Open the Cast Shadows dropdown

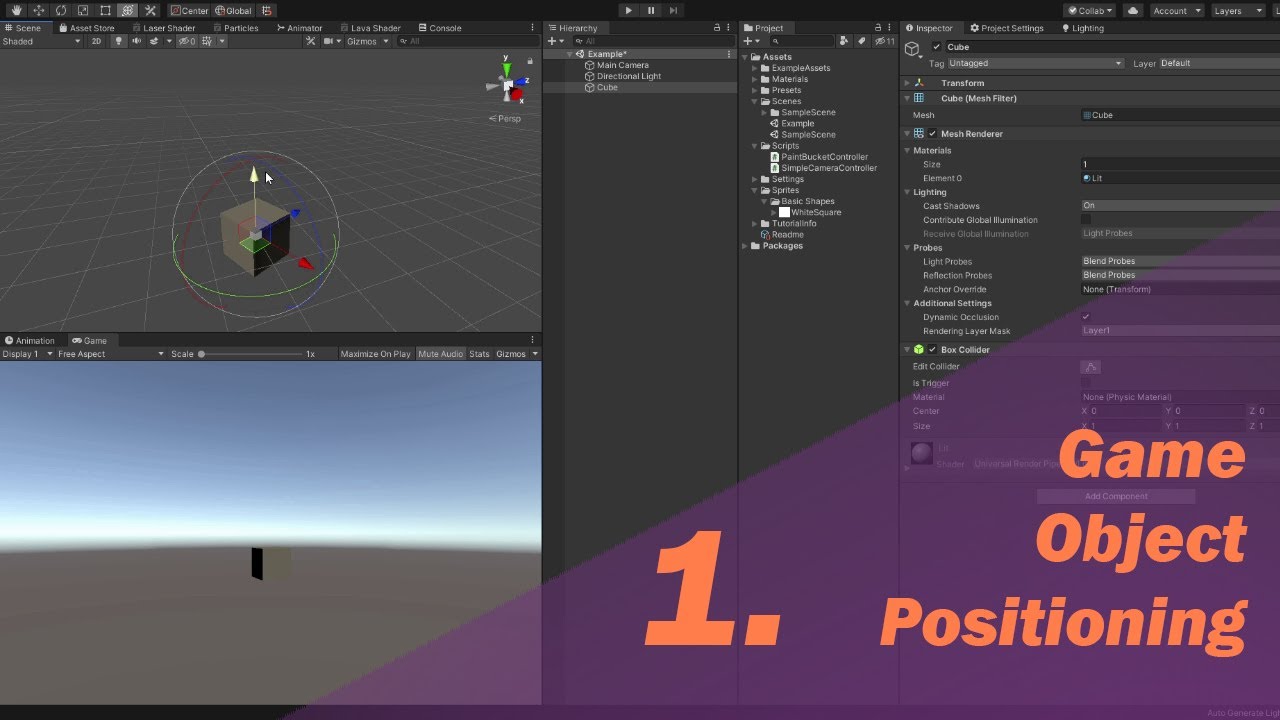(1180, 205)
